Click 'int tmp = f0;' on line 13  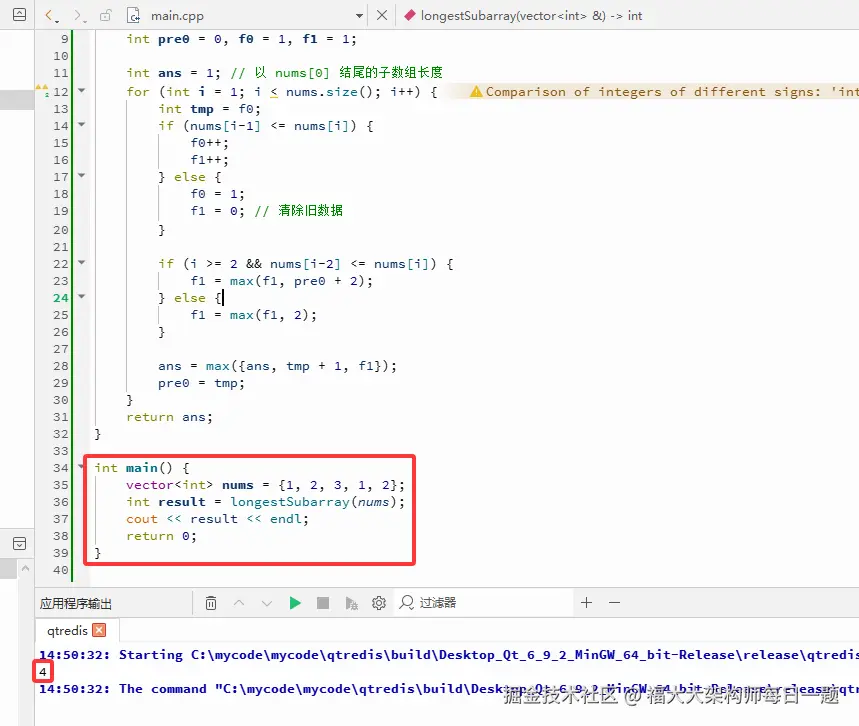pyautogui.click(x=210, y=109)
